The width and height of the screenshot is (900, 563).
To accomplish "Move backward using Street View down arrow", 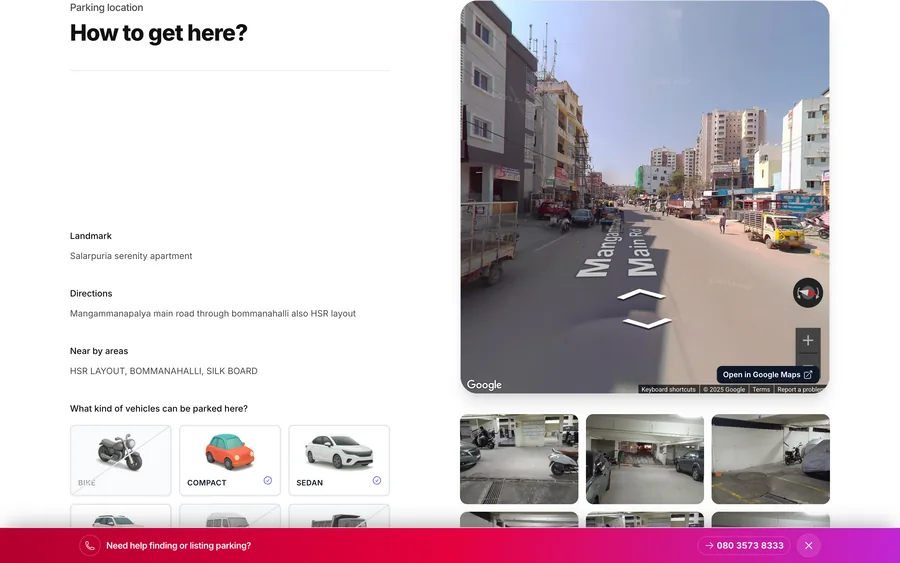I will tap(647, 323).
